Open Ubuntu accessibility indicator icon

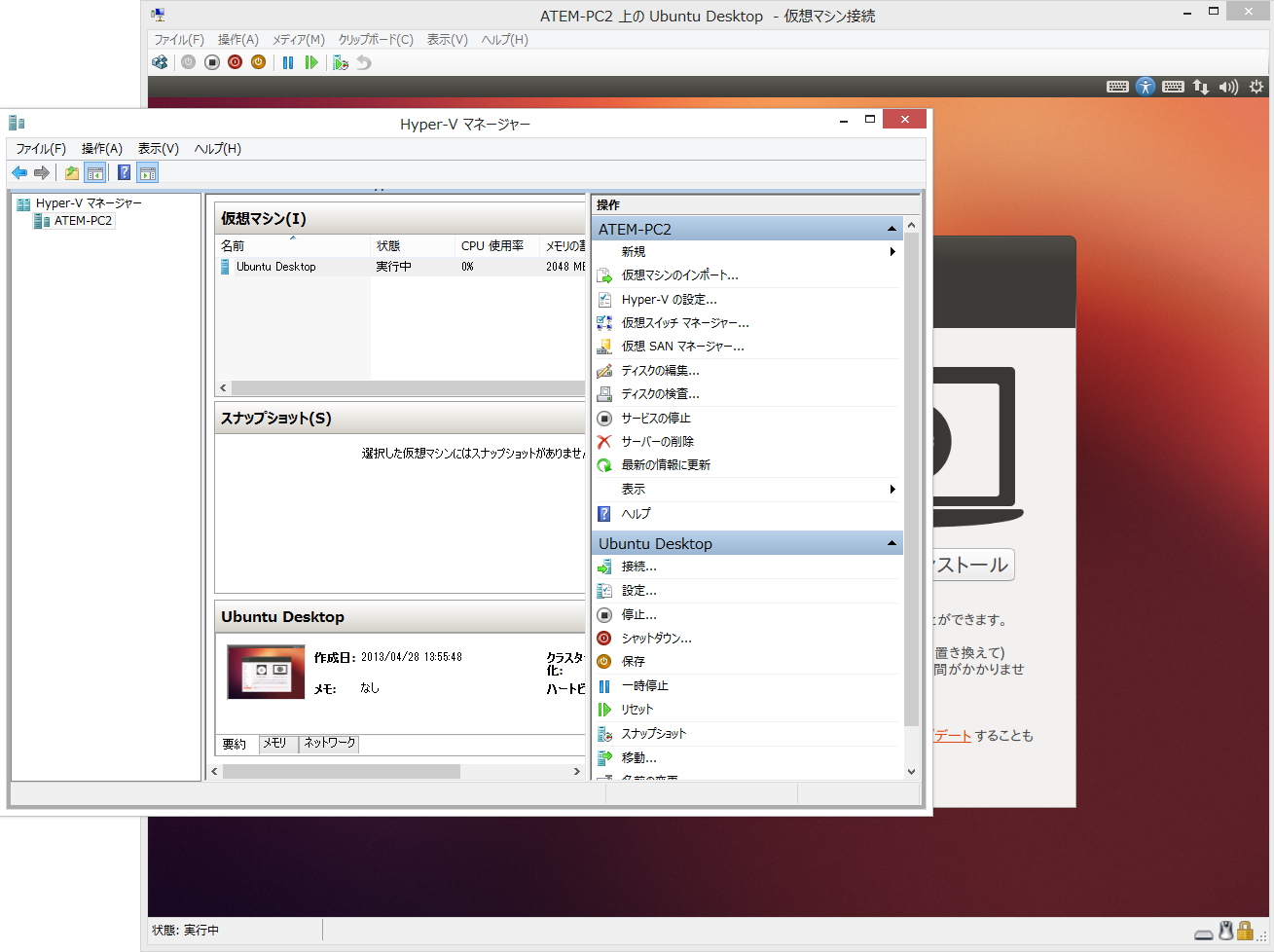(1146, 87)
